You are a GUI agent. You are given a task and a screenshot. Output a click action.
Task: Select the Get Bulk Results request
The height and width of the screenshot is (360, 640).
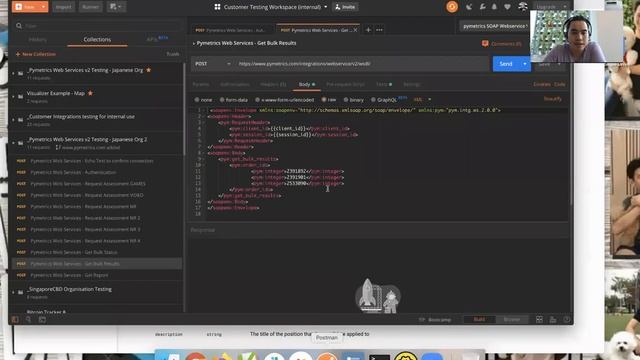click(x=97, y=264)
